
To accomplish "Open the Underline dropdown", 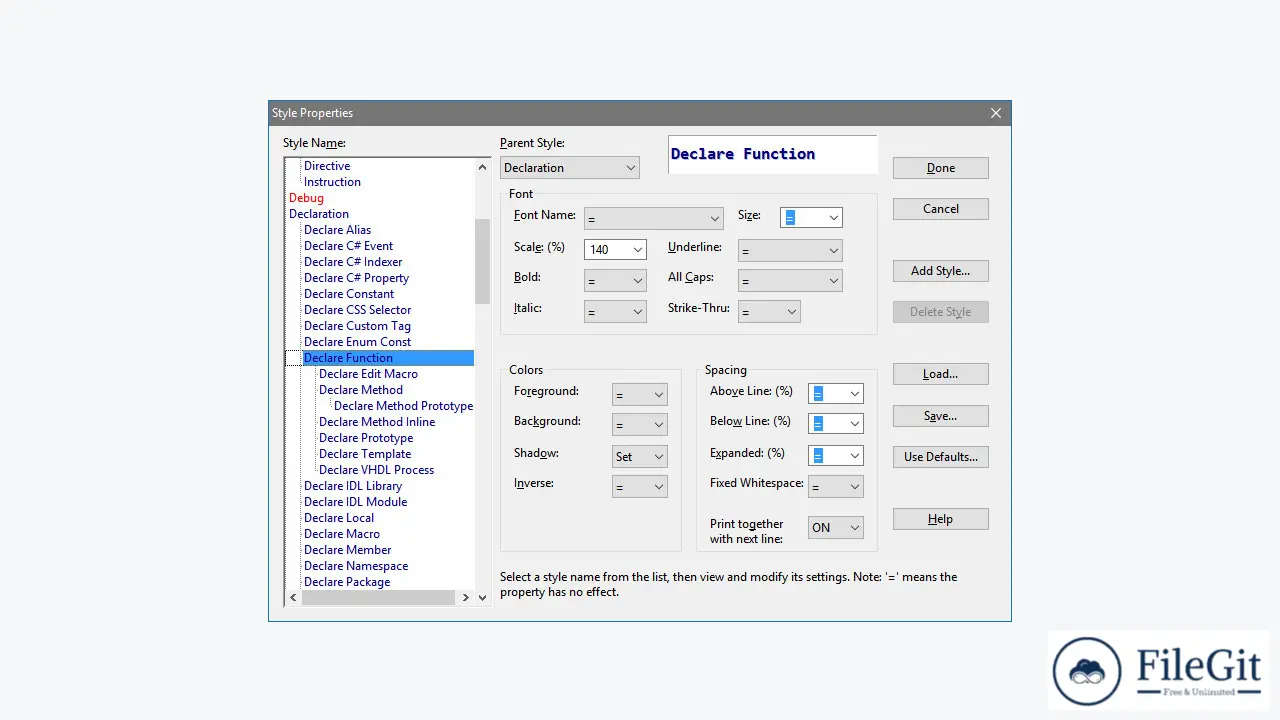I will (790, 251).
